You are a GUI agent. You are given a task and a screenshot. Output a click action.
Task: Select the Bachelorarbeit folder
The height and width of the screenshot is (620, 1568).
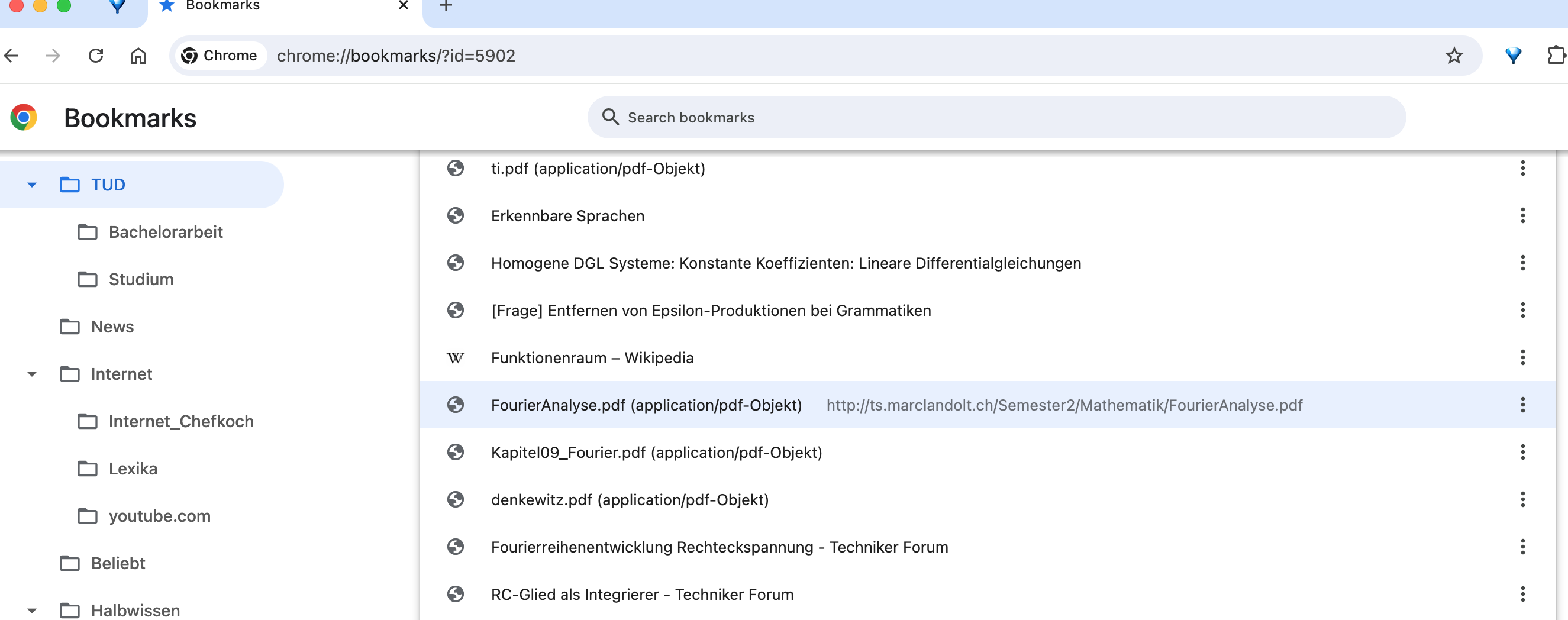166,233
